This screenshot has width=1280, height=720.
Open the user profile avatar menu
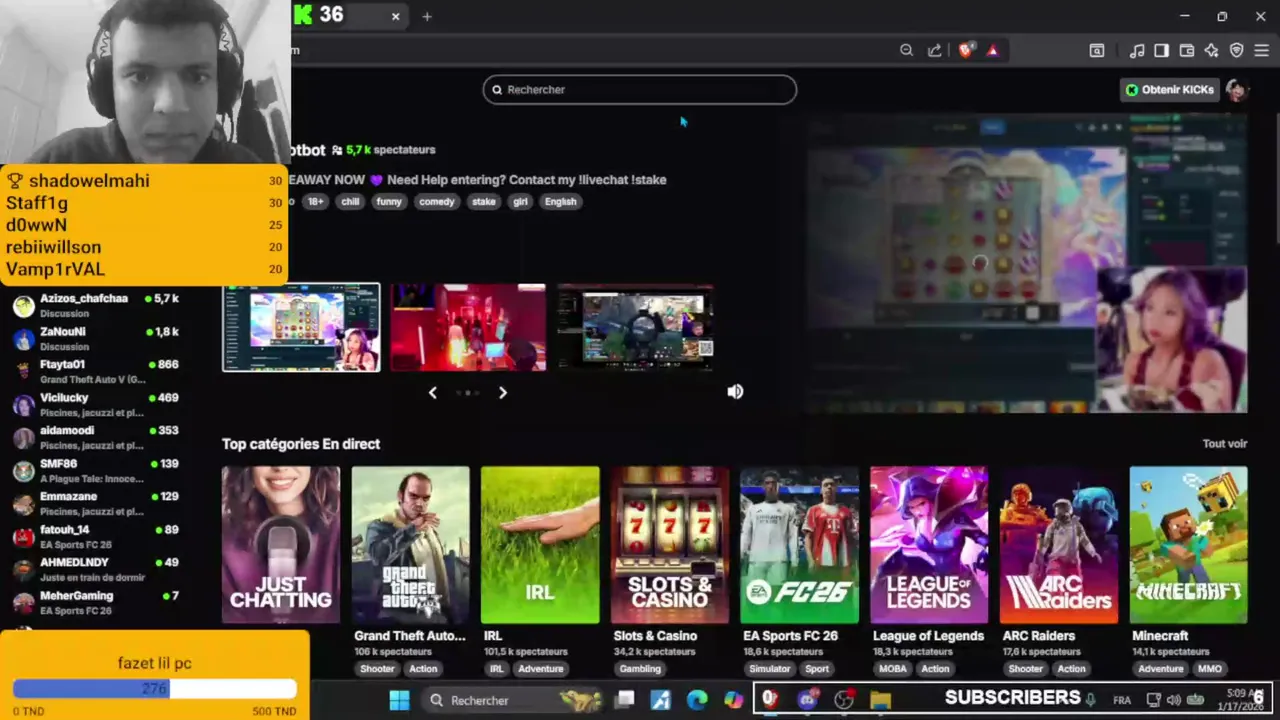1237,89
